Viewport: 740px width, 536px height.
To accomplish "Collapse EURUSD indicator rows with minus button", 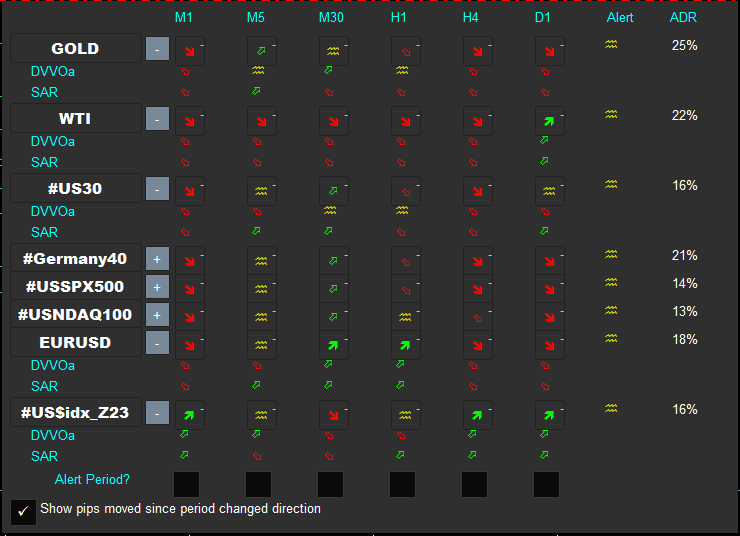I will tap(157, 343).
